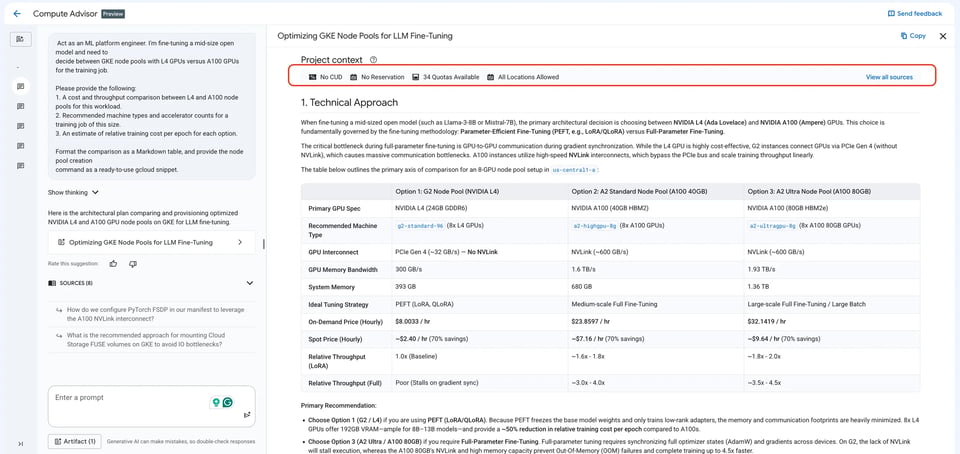Screen dimensions: 960x454
Task: Click the arrow icon of the PyTorch FSDP question
Action: (59, 310)
